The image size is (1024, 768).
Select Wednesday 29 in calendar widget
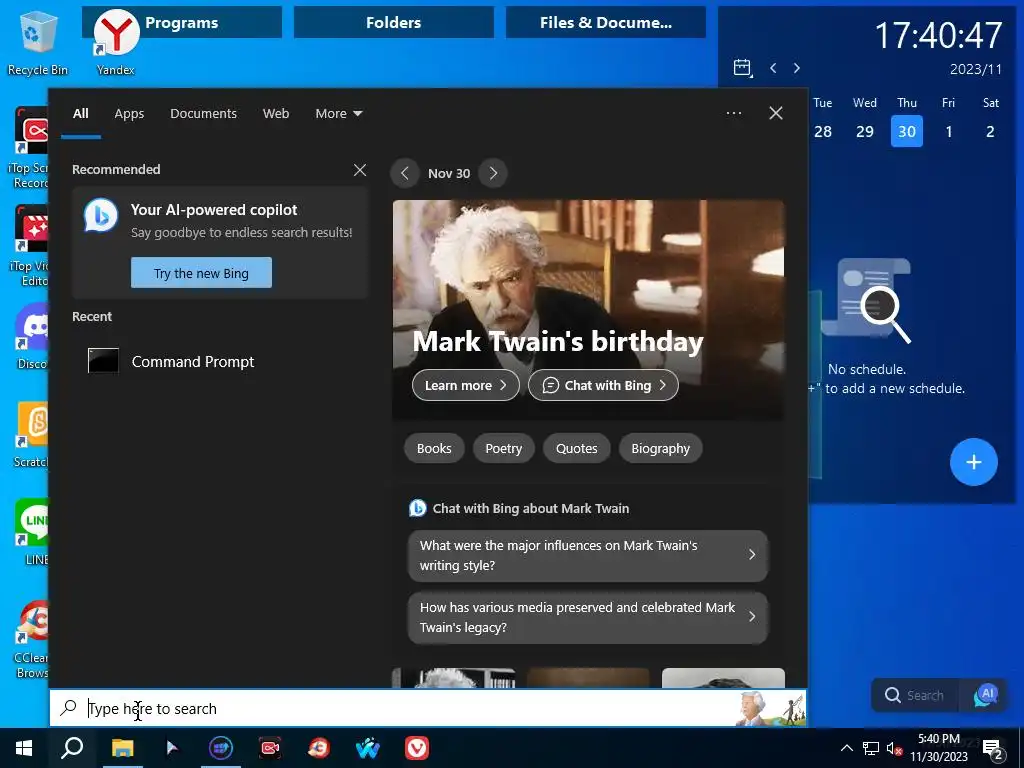click(865, 131)
